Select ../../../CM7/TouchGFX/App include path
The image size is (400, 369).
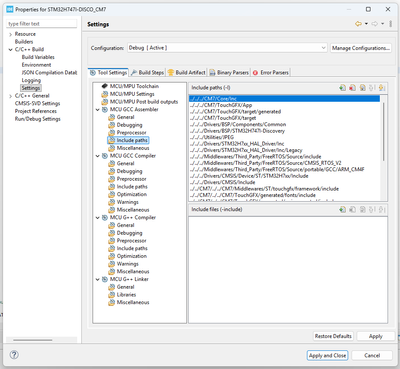coord(221,105)
